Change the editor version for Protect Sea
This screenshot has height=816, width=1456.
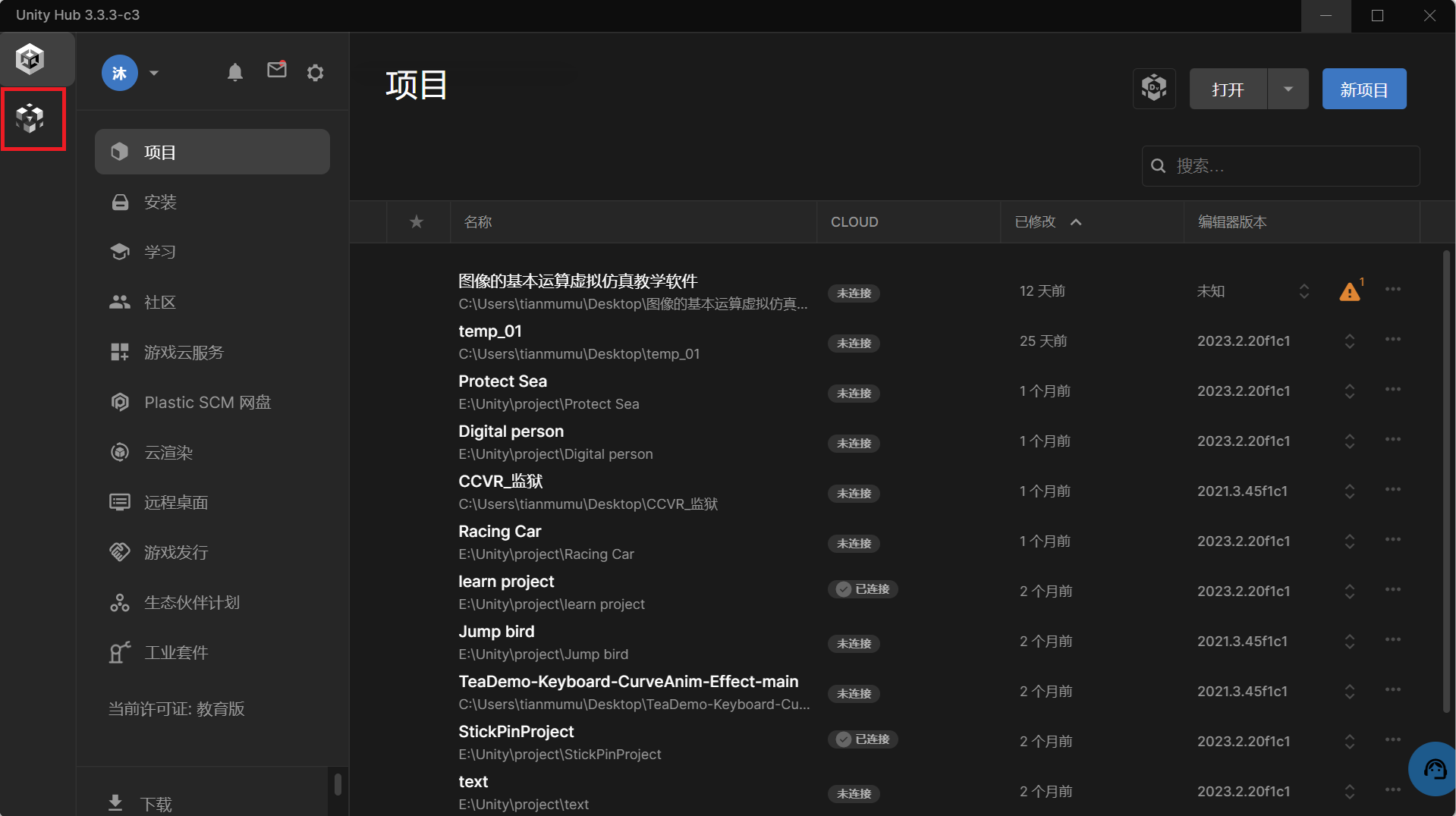[1350, 391]
